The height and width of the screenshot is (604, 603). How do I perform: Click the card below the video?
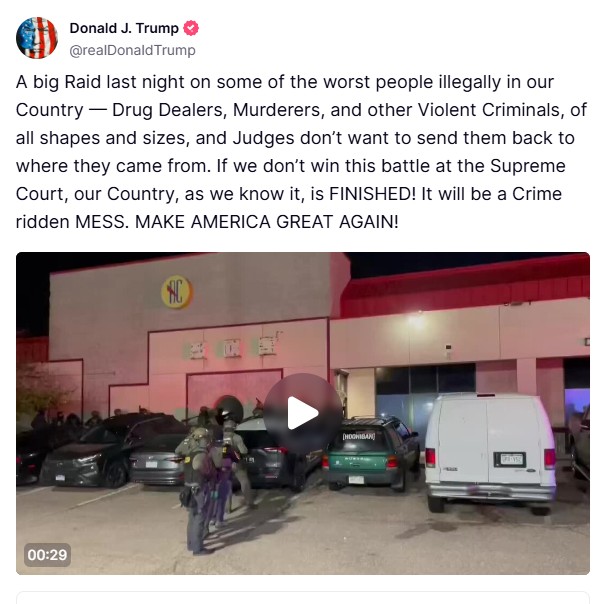(x=303, y=597)
